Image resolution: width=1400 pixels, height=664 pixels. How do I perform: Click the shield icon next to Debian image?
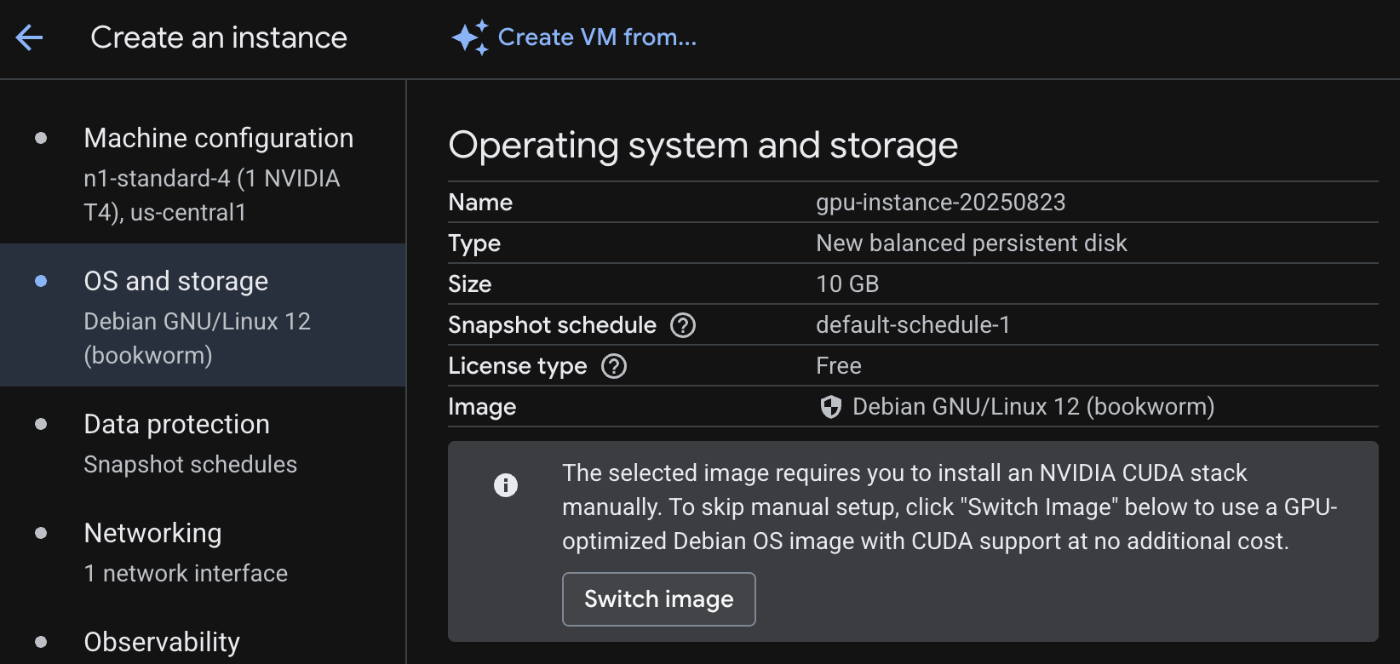click(x=830, y=407)
